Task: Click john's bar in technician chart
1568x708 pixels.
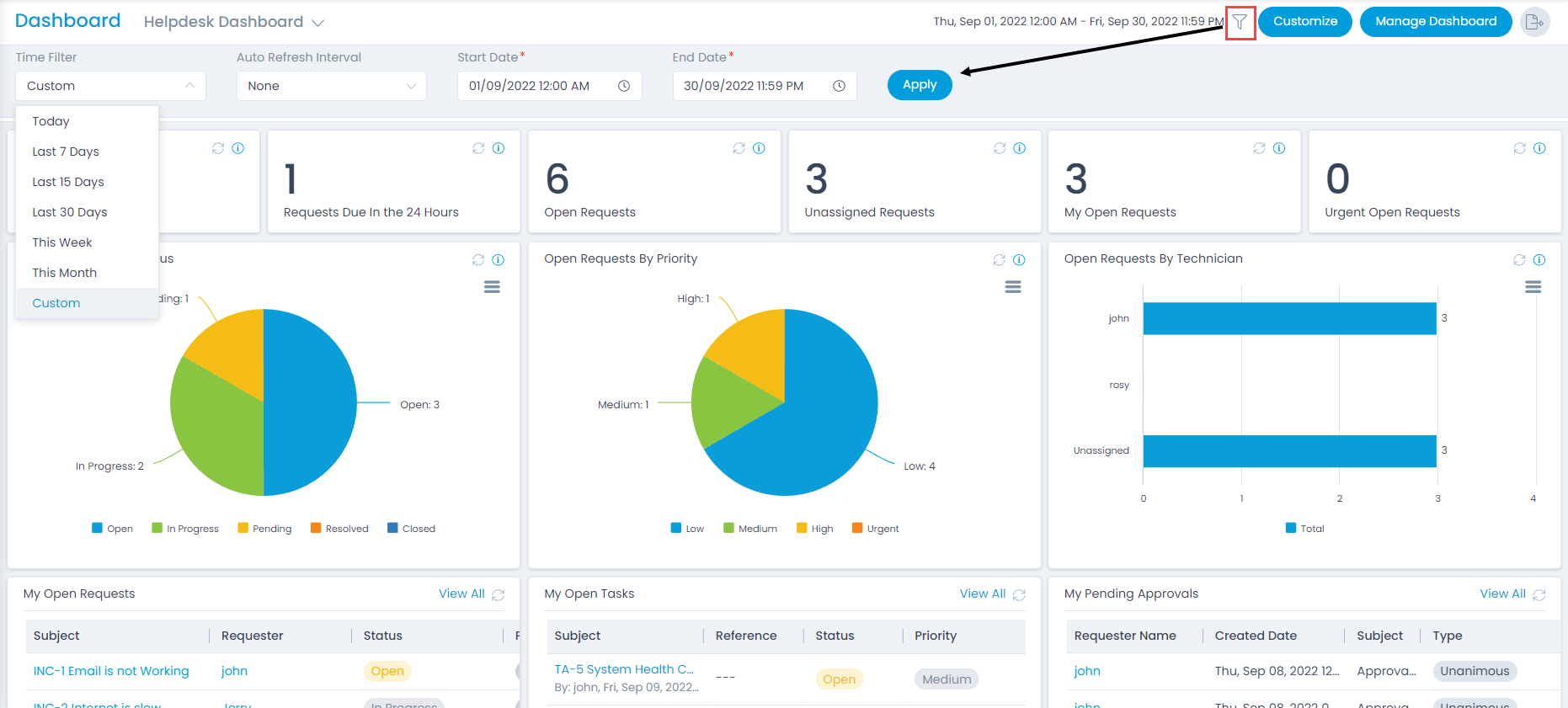Action: pos(1289,318)
